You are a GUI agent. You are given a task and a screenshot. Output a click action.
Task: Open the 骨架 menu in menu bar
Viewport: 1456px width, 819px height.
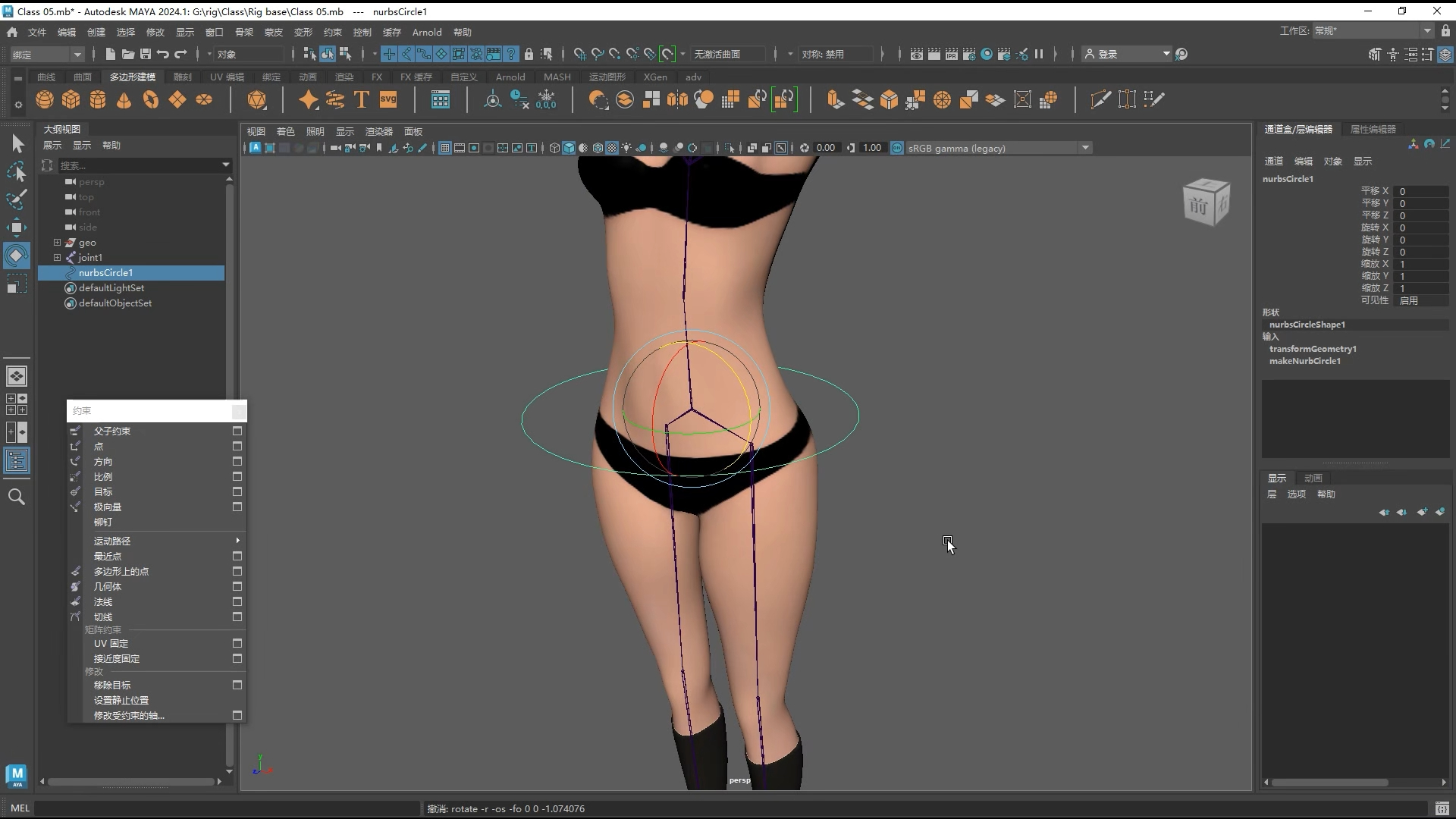click(x=244, y=32)
